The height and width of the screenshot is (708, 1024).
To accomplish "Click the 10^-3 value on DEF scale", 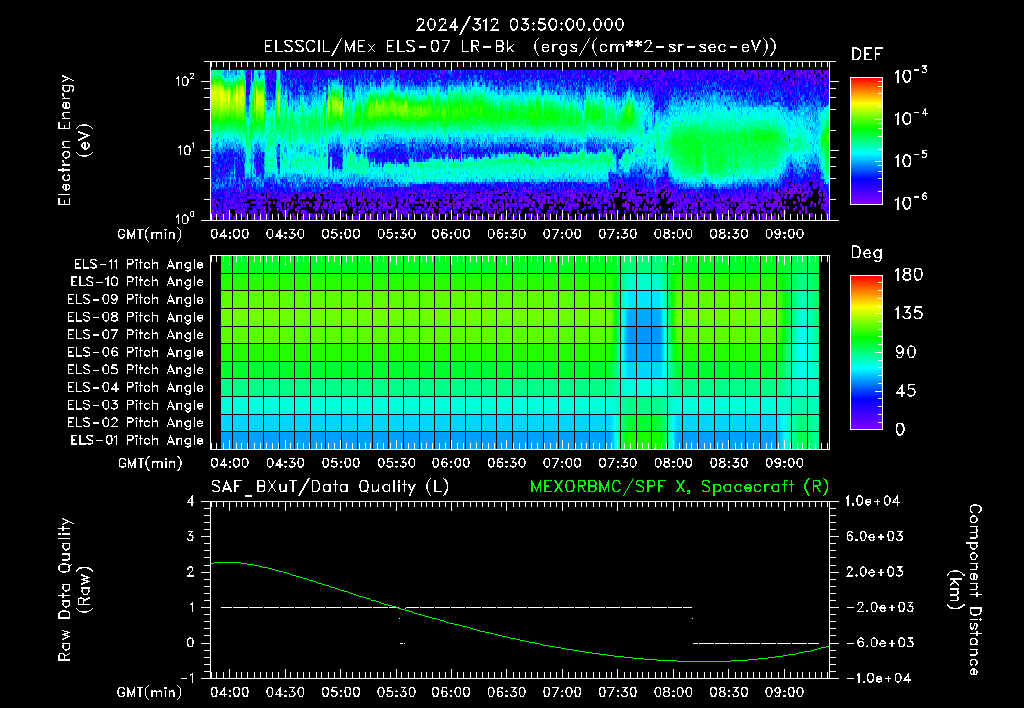I will pos(910,76).
